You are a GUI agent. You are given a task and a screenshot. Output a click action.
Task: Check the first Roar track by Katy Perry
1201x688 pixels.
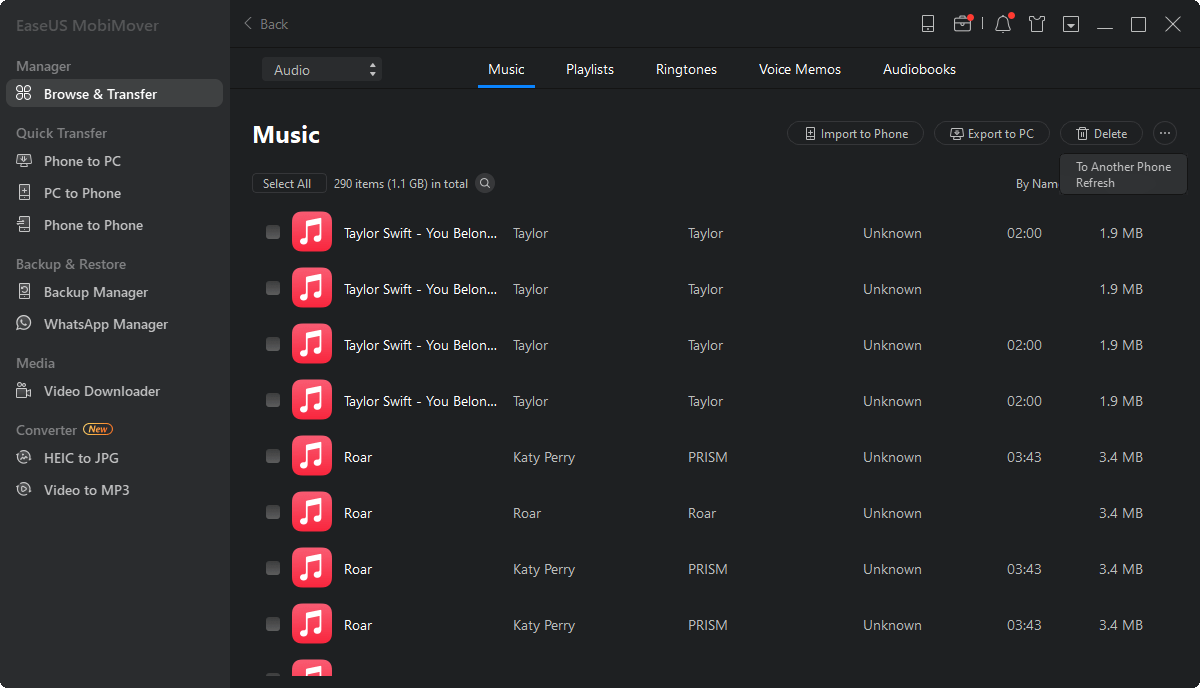tap(273, 457)
